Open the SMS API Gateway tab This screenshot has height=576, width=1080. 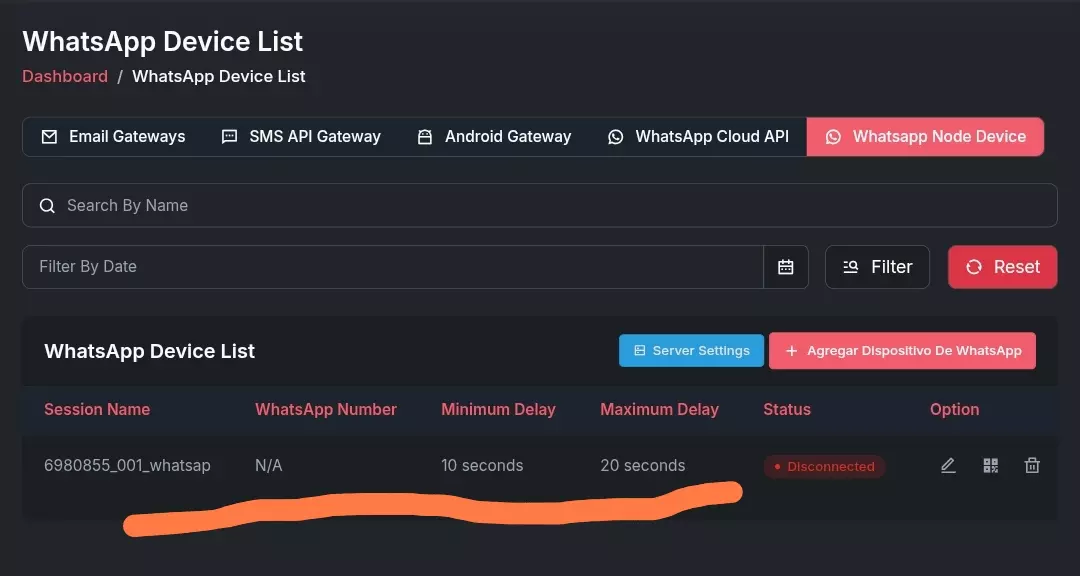[x=301, y=136]
